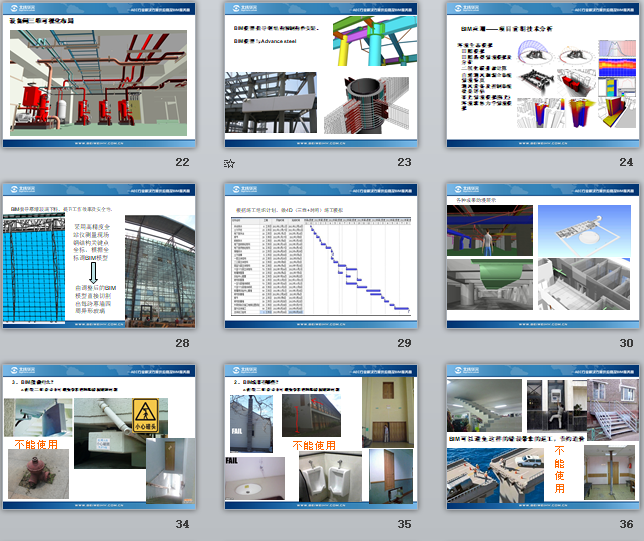
Task: Select slide 35 with urinals photo
Action: (321, 437)
